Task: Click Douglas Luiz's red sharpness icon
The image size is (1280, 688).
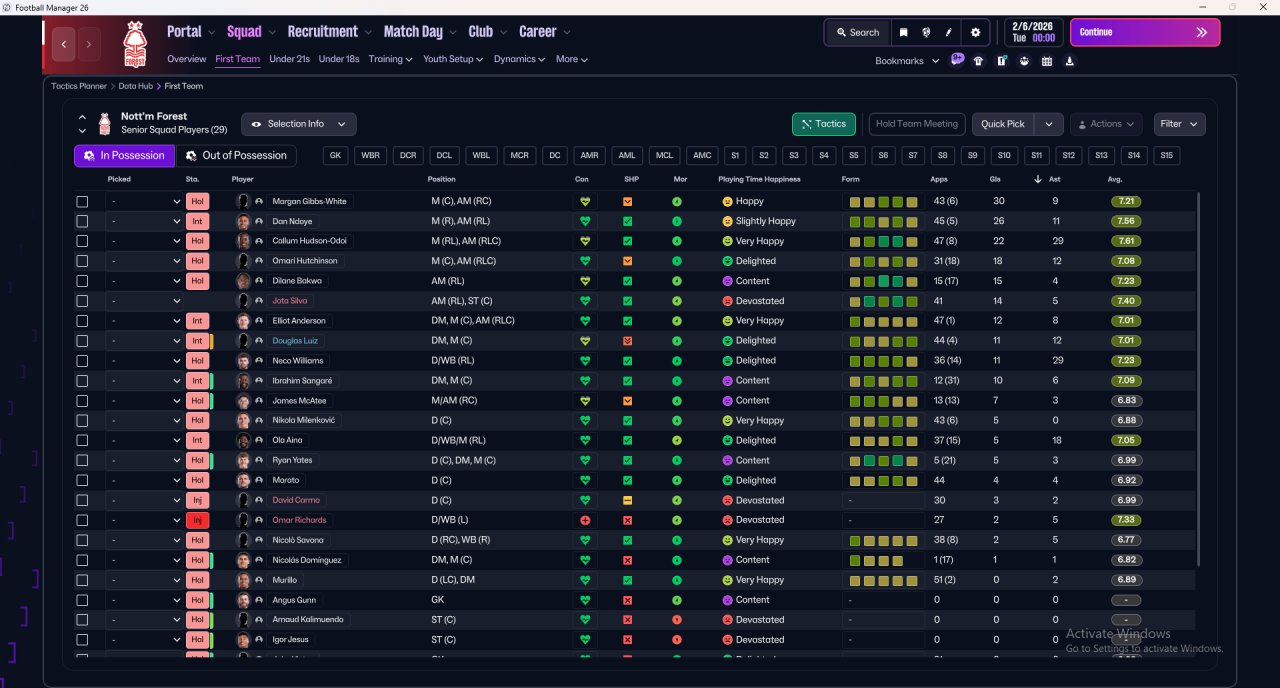Action: coord(627,341)
